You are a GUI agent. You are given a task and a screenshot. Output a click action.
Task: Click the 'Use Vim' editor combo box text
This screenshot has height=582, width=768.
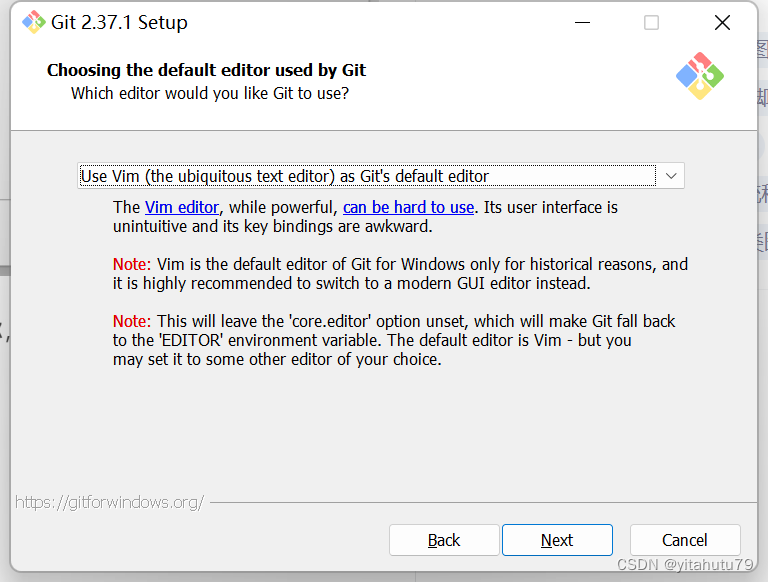tap(285, 176)
